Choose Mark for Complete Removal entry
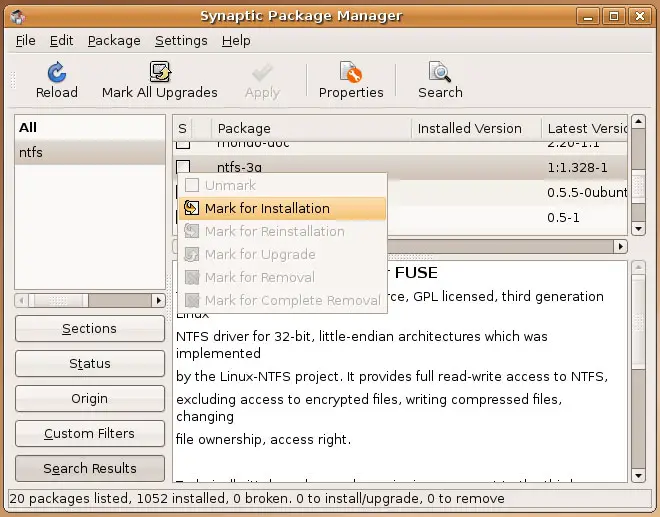 point(282,300)
